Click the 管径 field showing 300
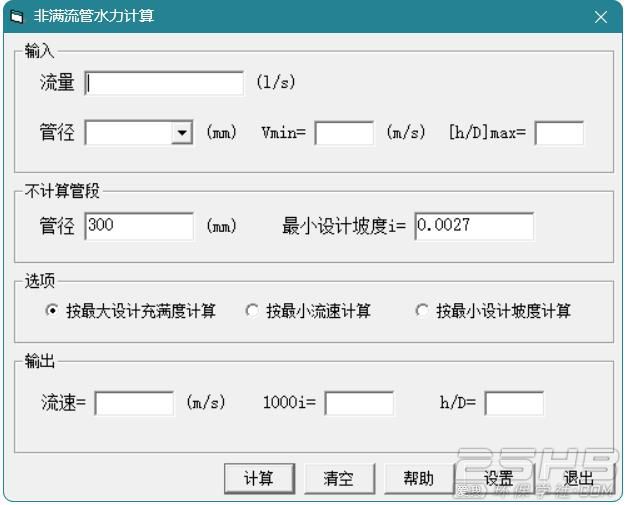This screenshot has height=505, width=626. coord(139,226)
